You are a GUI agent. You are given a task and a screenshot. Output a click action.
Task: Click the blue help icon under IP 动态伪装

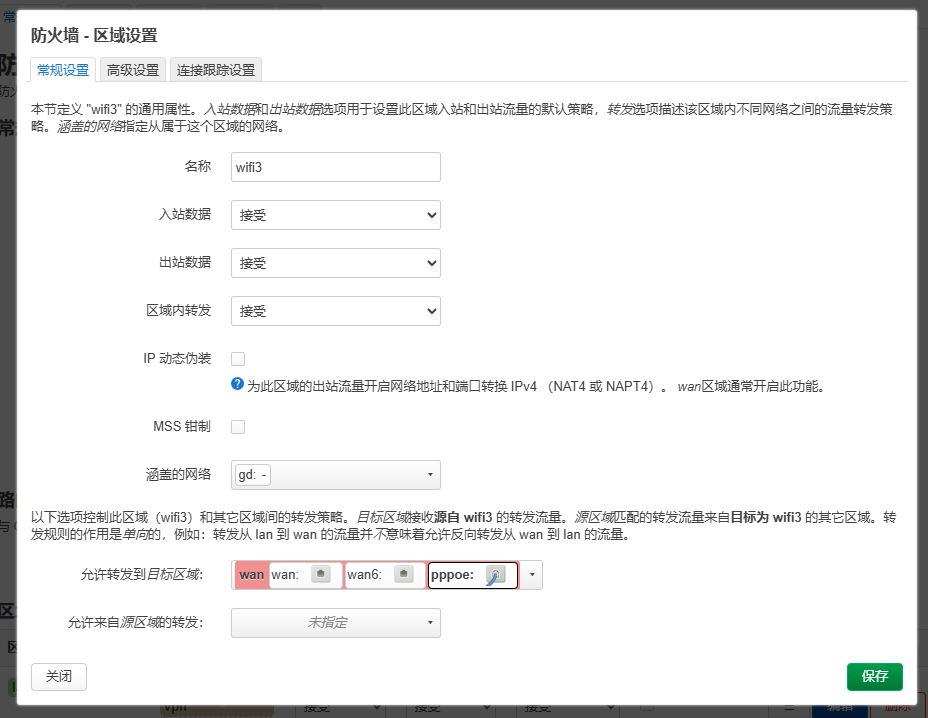(x=238, y=384)
